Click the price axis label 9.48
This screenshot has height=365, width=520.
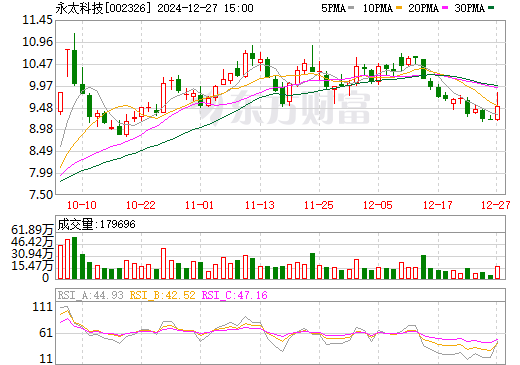click(x=41, y=107)
